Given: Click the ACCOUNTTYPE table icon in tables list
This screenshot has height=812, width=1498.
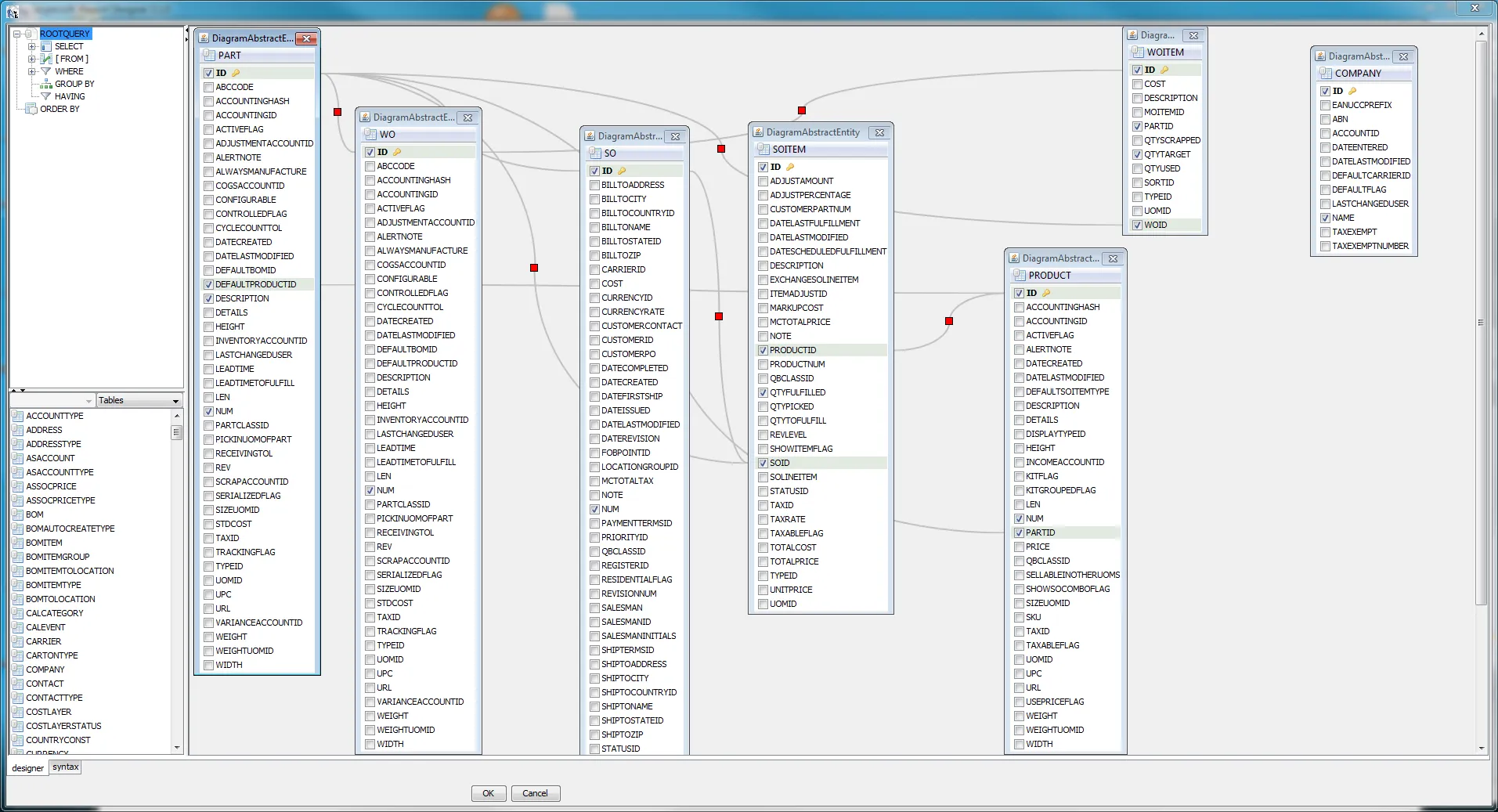Looking at the screenshot, I should pos(17,416).
